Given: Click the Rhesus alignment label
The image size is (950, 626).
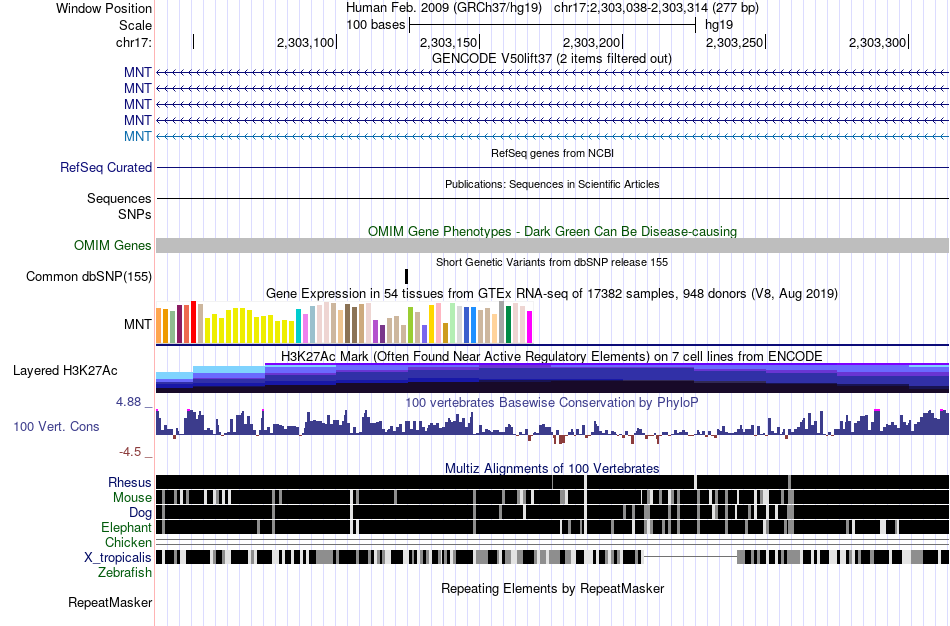Looking at the screenshot, I should [x=130, y=482].
